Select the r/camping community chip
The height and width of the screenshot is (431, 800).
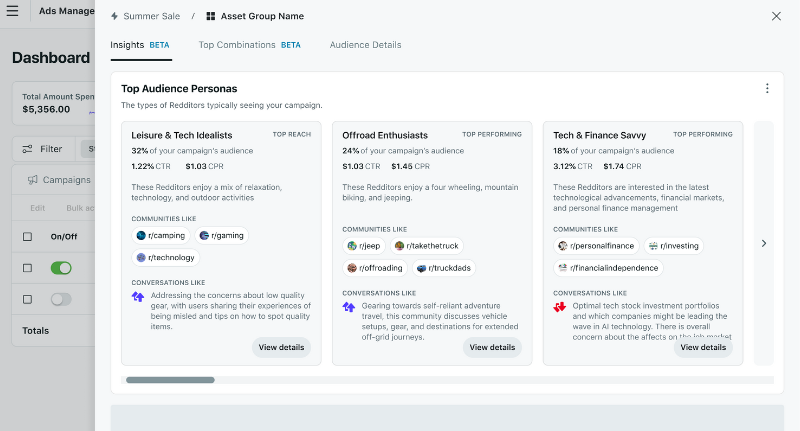point(161,236)
